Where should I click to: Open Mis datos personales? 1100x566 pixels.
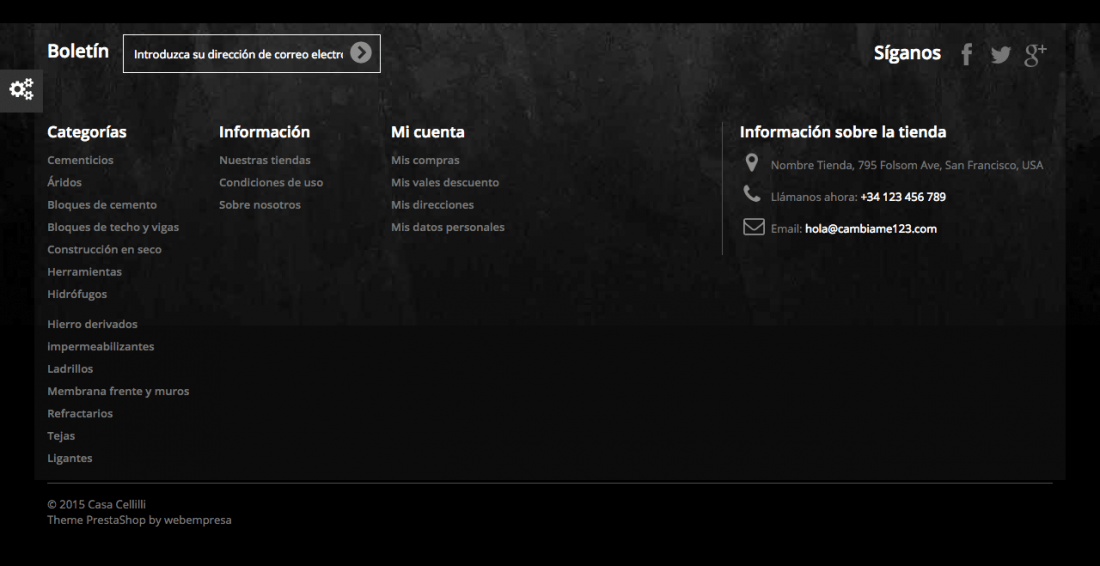(448, 227)
